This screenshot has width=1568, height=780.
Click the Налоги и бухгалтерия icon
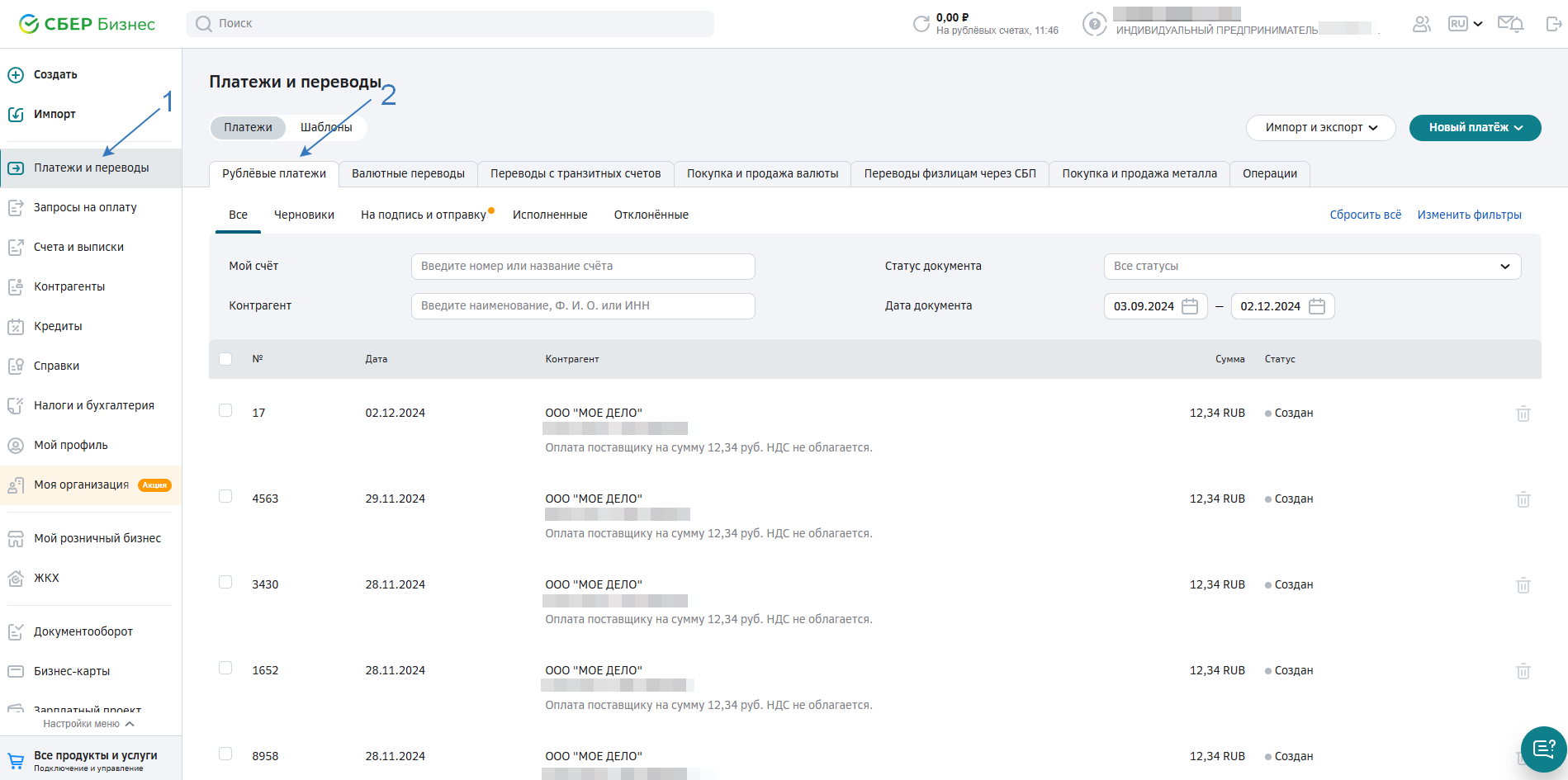pyautogui.click(x=16, y=406)
